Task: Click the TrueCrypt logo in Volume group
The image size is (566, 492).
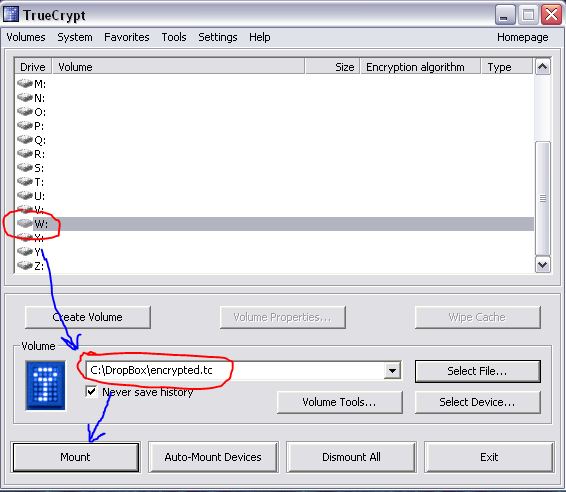Action: [45, 386]
